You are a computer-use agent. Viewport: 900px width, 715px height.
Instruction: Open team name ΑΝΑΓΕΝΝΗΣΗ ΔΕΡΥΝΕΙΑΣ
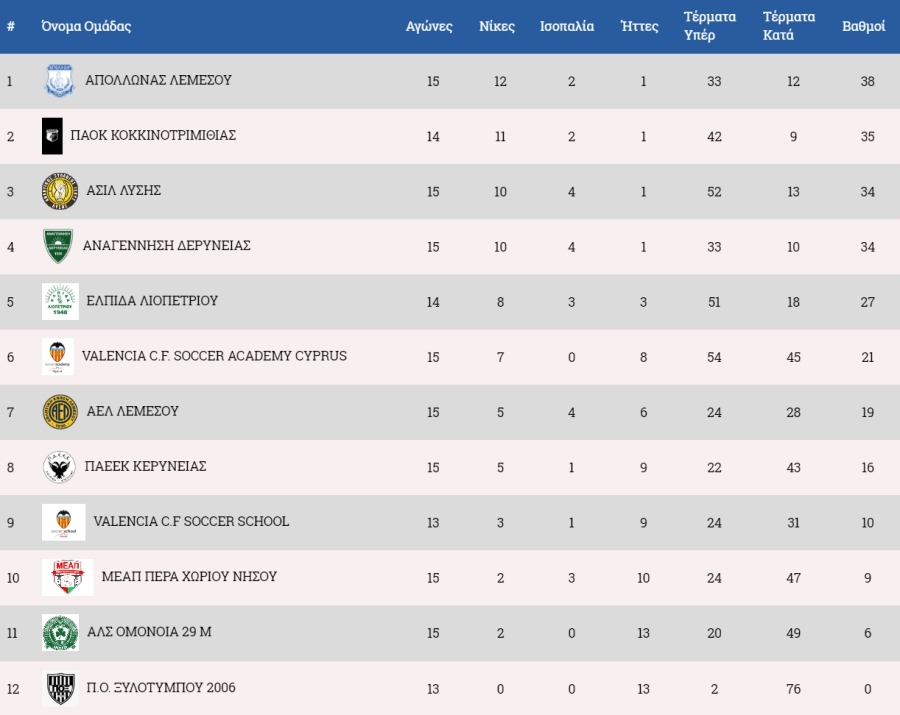pos(166,246)
